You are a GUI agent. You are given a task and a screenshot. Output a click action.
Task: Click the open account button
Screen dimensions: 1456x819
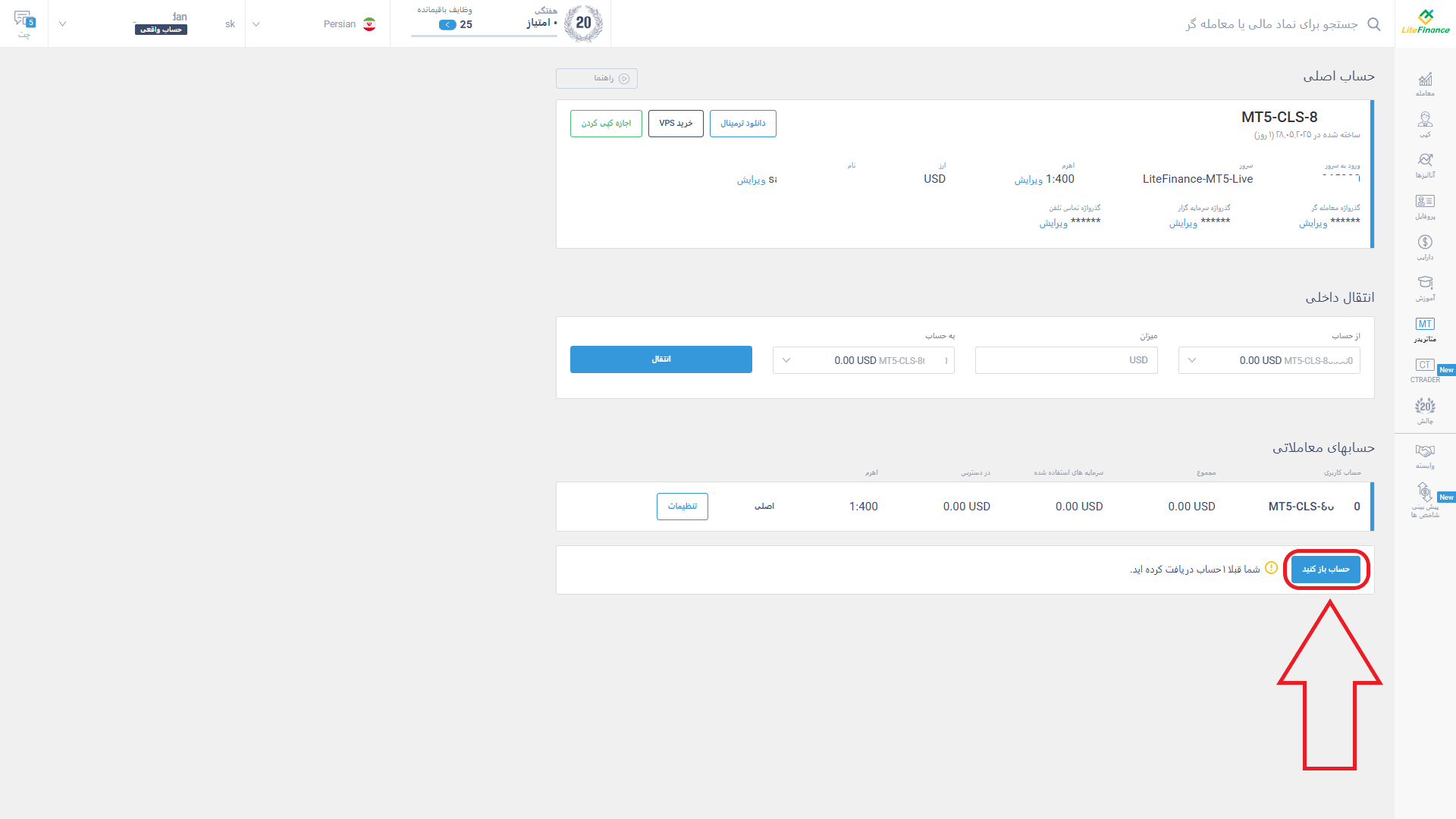[x=1326, y=570]
